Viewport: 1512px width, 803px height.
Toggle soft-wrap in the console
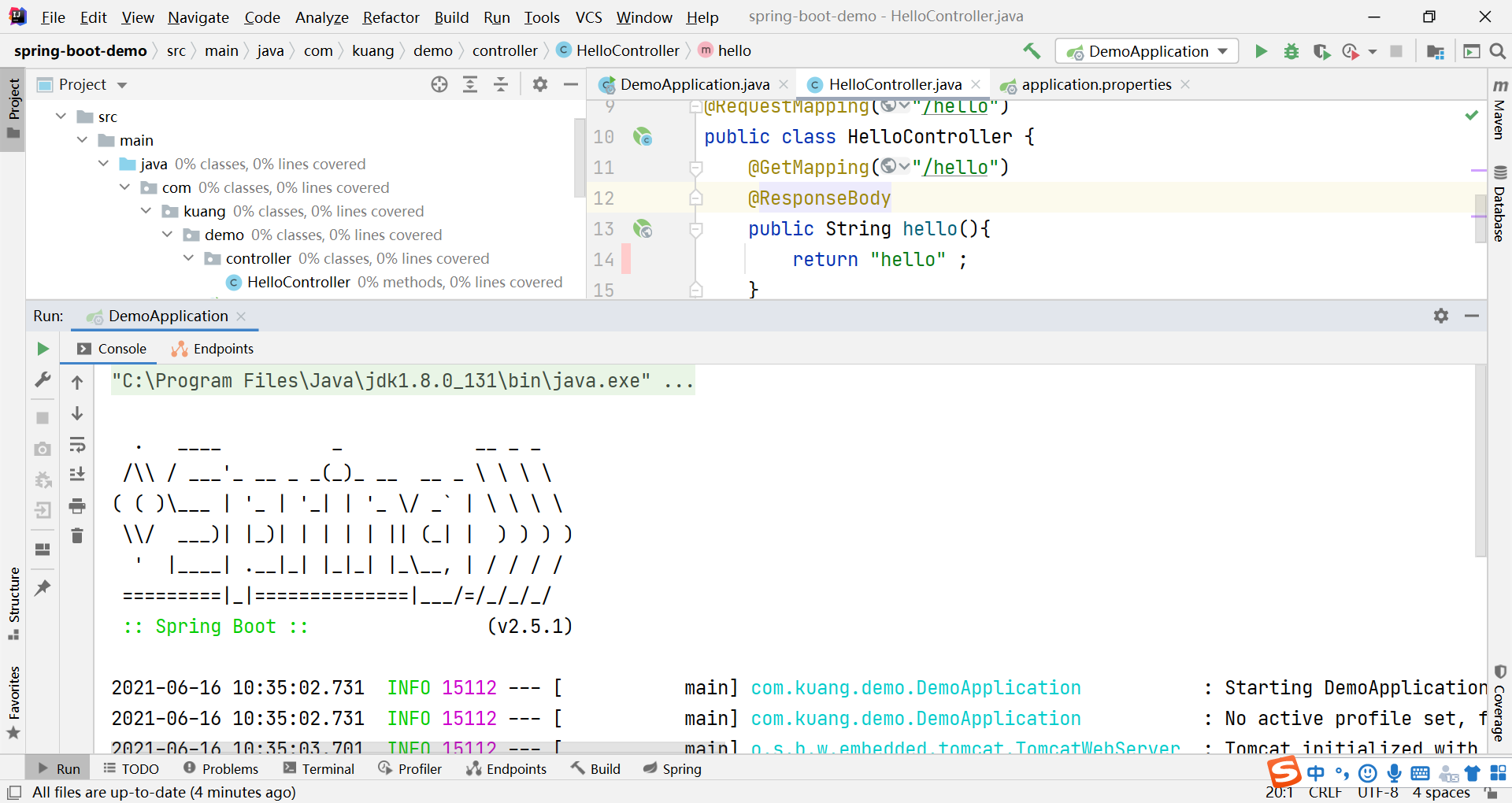pos(77,445)
